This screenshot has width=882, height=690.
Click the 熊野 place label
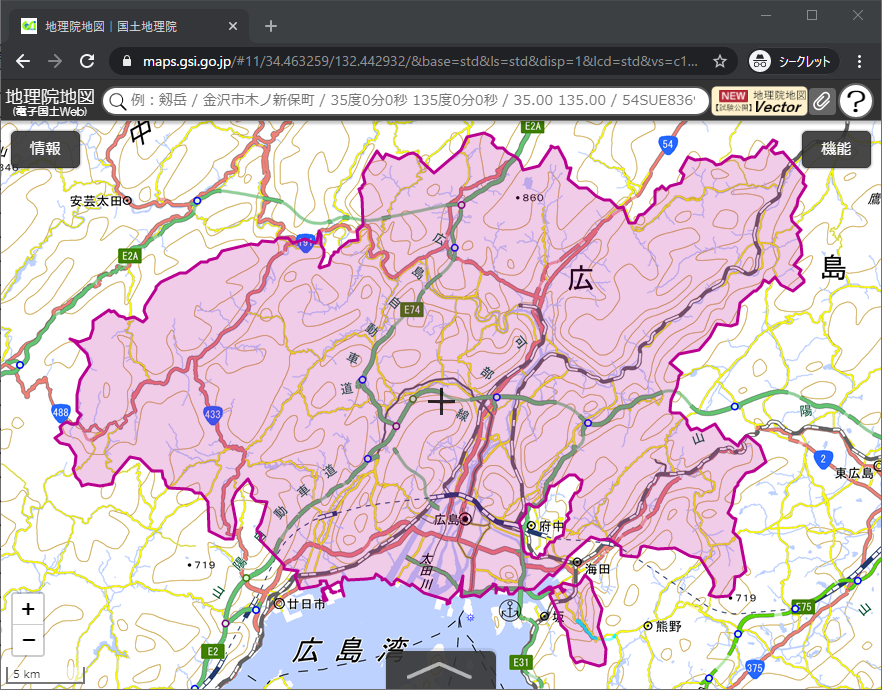pos(669,626)
